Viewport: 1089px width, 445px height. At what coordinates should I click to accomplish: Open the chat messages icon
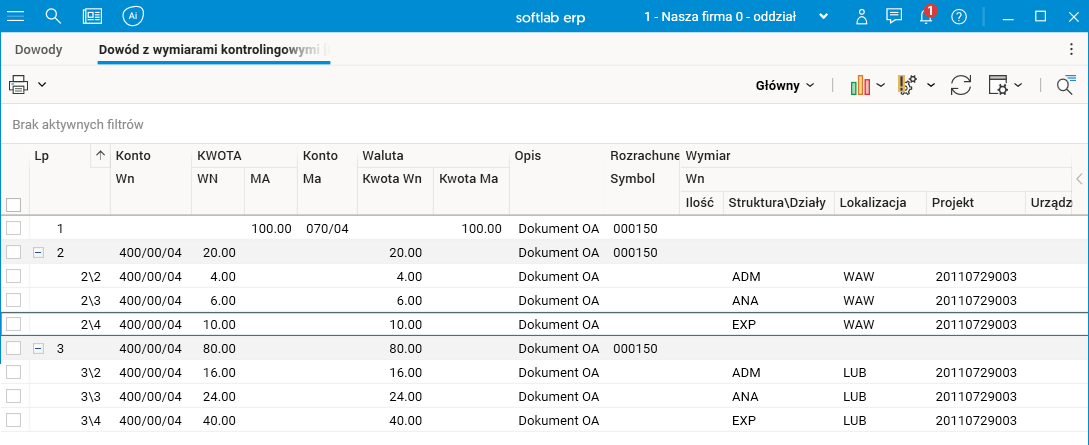tap(895, 16)
